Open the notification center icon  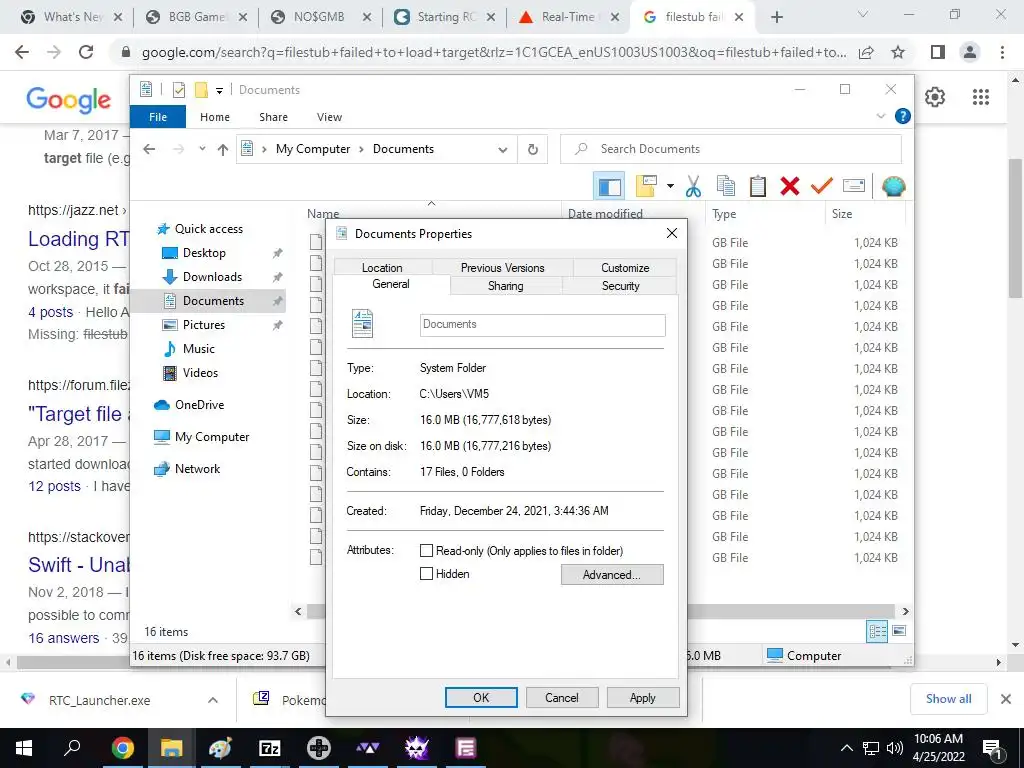click(x=992, y=748)
